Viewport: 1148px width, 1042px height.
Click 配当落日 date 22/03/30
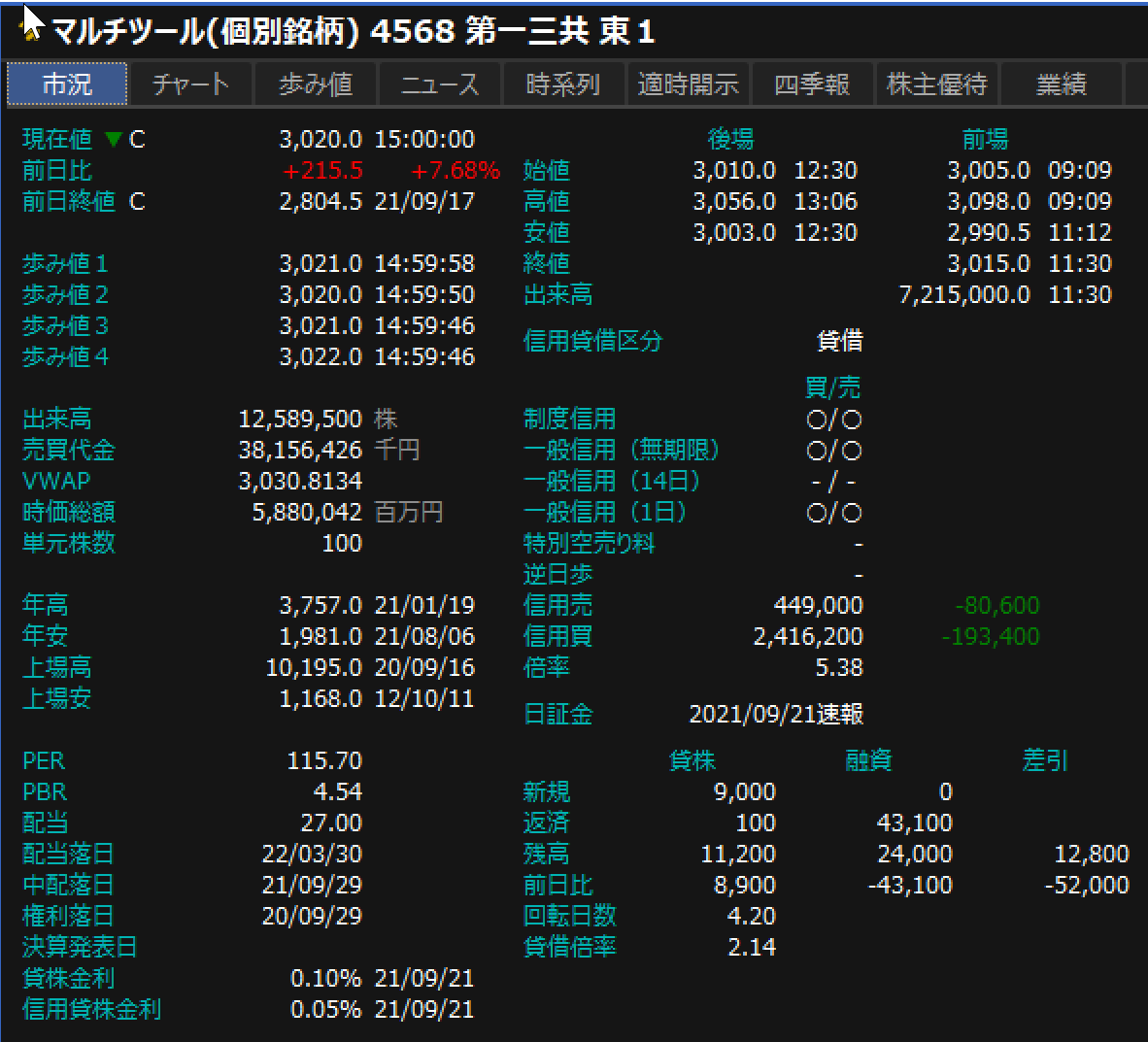(x=312, y=854)
